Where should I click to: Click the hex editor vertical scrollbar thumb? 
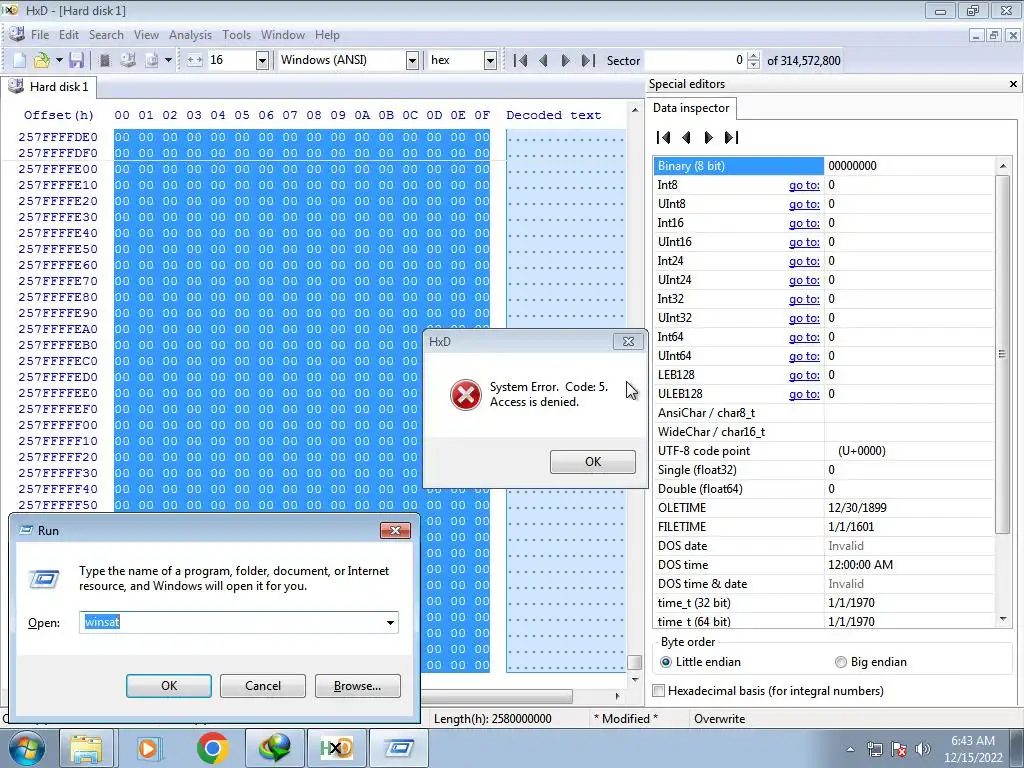[x=634, y=662]
